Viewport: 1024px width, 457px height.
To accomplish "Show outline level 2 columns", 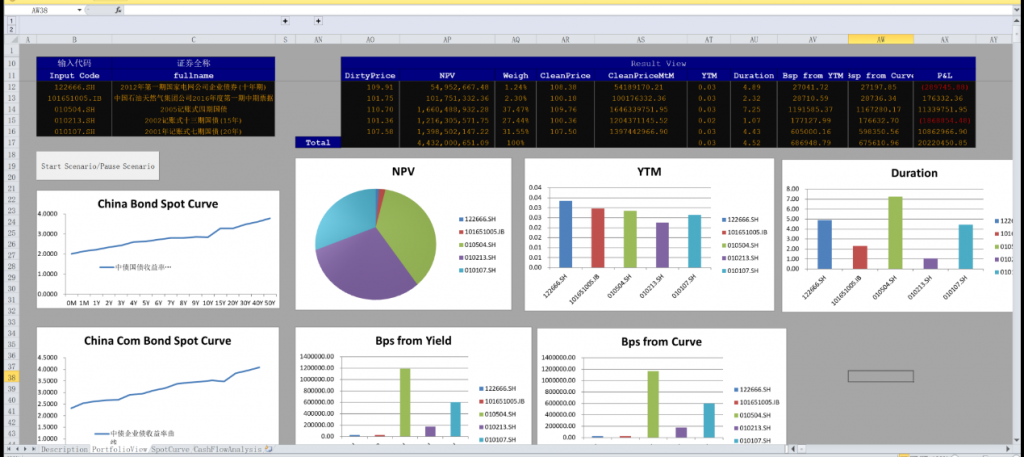I will pos(10,29).
